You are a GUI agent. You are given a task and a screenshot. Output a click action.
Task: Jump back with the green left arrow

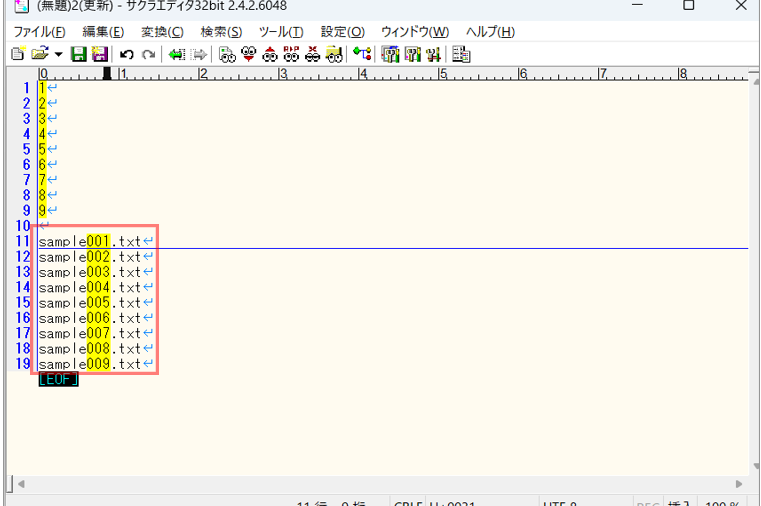tap(177, 54)
